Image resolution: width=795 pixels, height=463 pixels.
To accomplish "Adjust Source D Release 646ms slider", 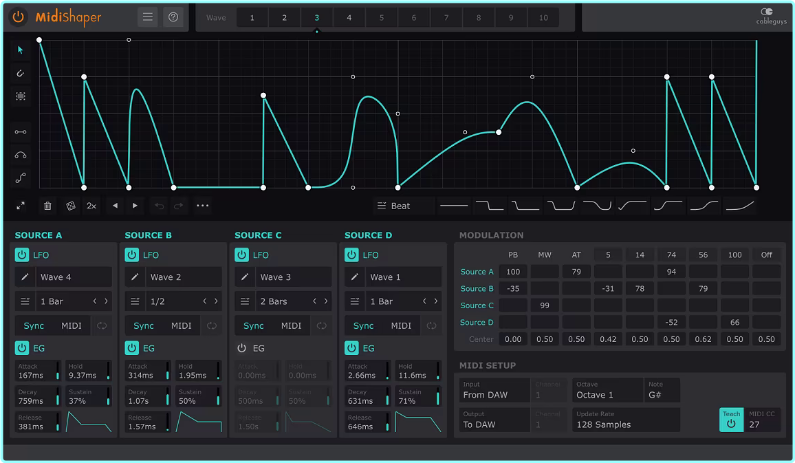I will [367, 422].
